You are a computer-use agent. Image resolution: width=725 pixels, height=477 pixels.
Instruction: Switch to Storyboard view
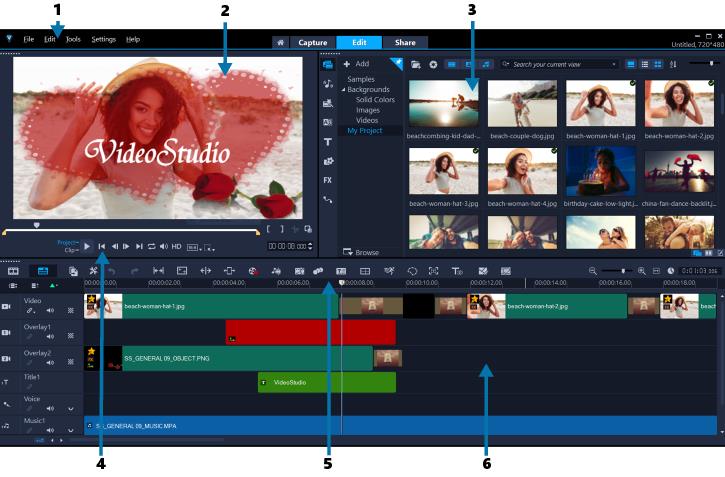click(13, 271)
